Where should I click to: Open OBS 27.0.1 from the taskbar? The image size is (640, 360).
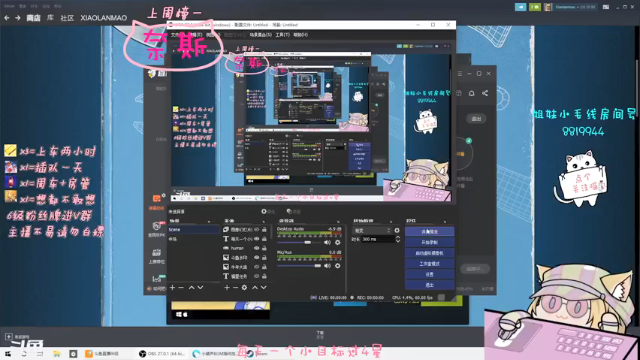[161, 353]
